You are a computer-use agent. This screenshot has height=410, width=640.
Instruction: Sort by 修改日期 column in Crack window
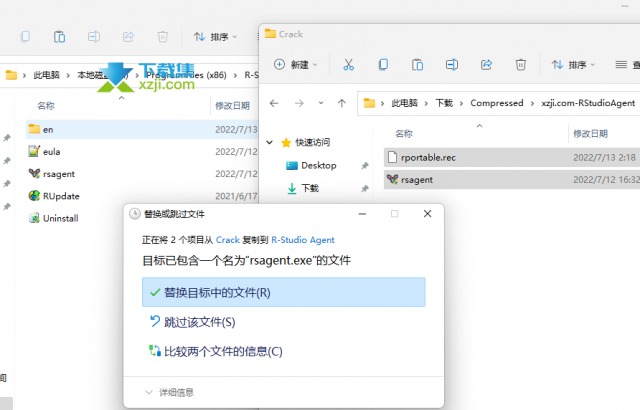tap(591, 133)
